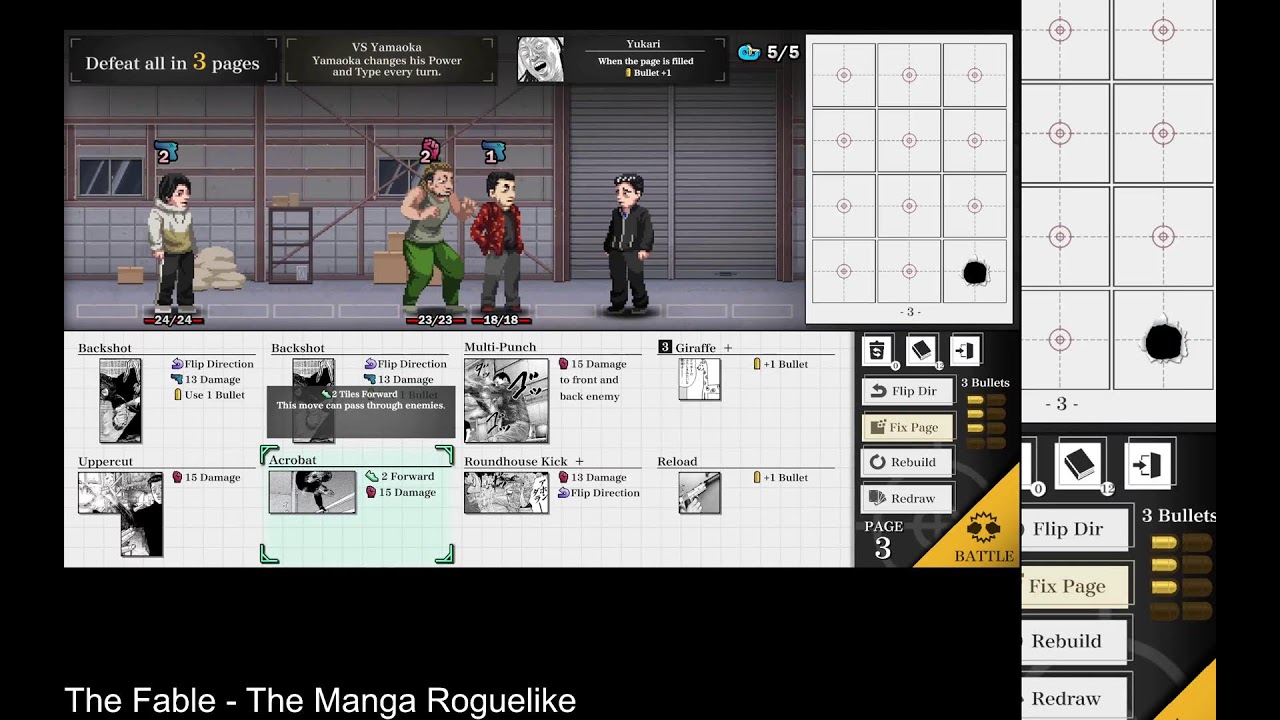Open the discard pile trash icon
This screenshot has height=720, width=1280.
tap(877, 350)
